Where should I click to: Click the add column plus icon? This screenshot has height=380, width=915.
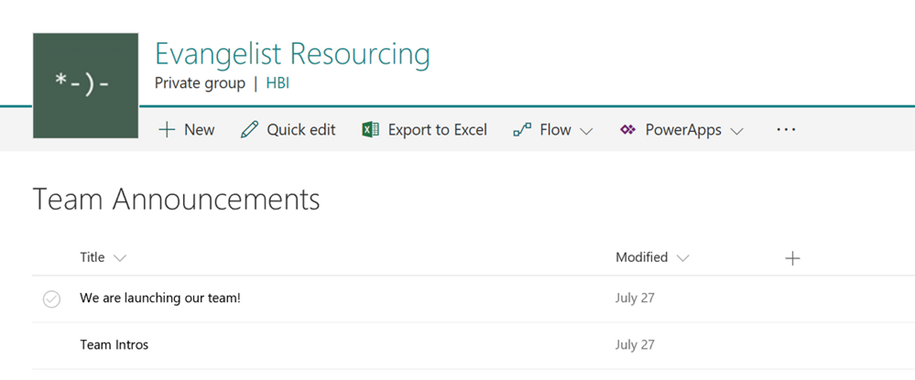click(792, 258)
